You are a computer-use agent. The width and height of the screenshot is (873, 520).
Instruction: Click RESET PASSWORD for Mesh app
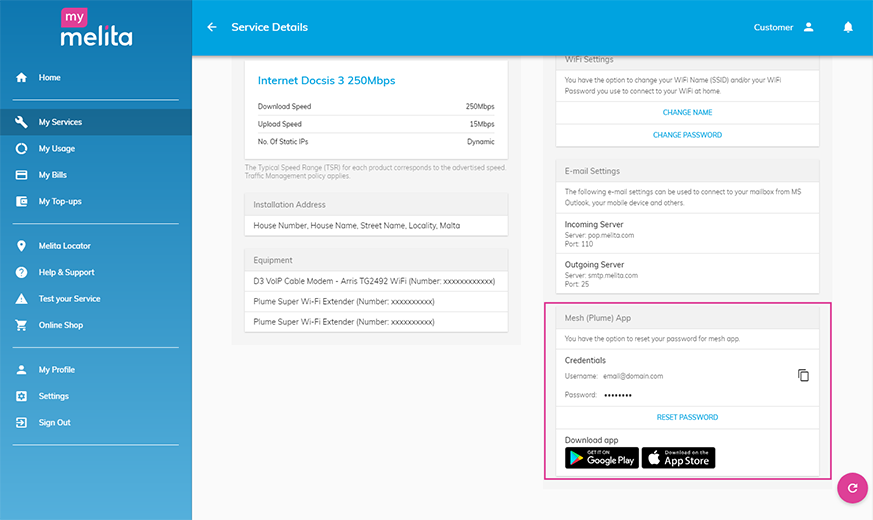point(687,417)
